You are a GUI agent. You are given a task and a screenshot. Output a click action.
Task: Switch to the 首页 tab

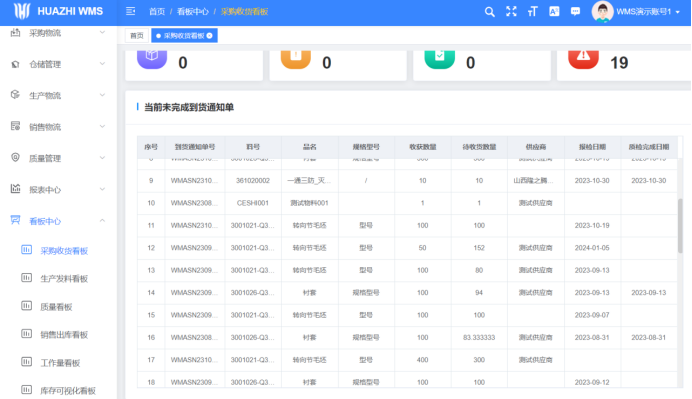(137, 36)
